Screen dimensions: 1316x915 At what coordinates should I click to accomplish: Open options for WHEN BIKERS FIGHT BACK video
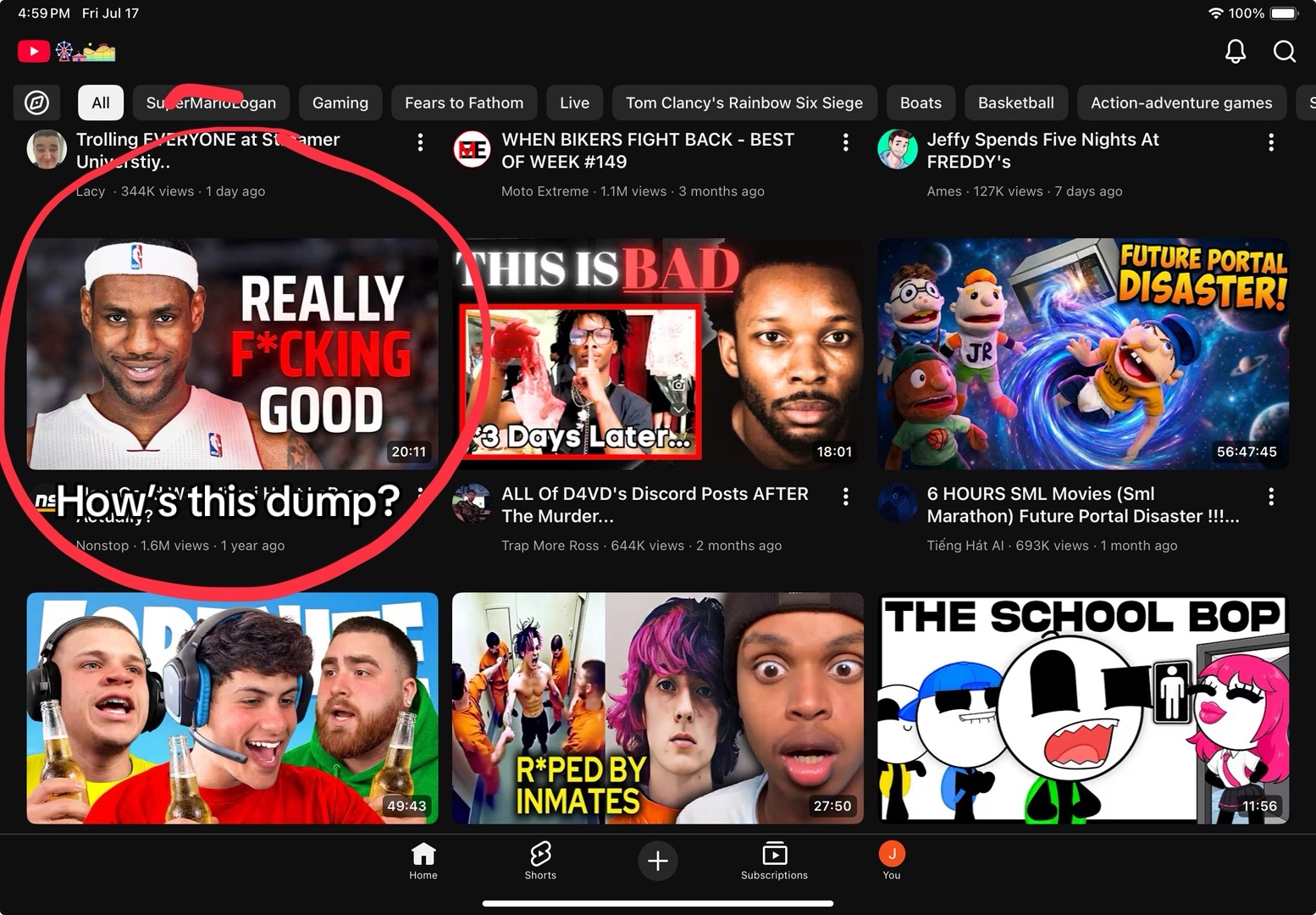[x=845, y=142]
